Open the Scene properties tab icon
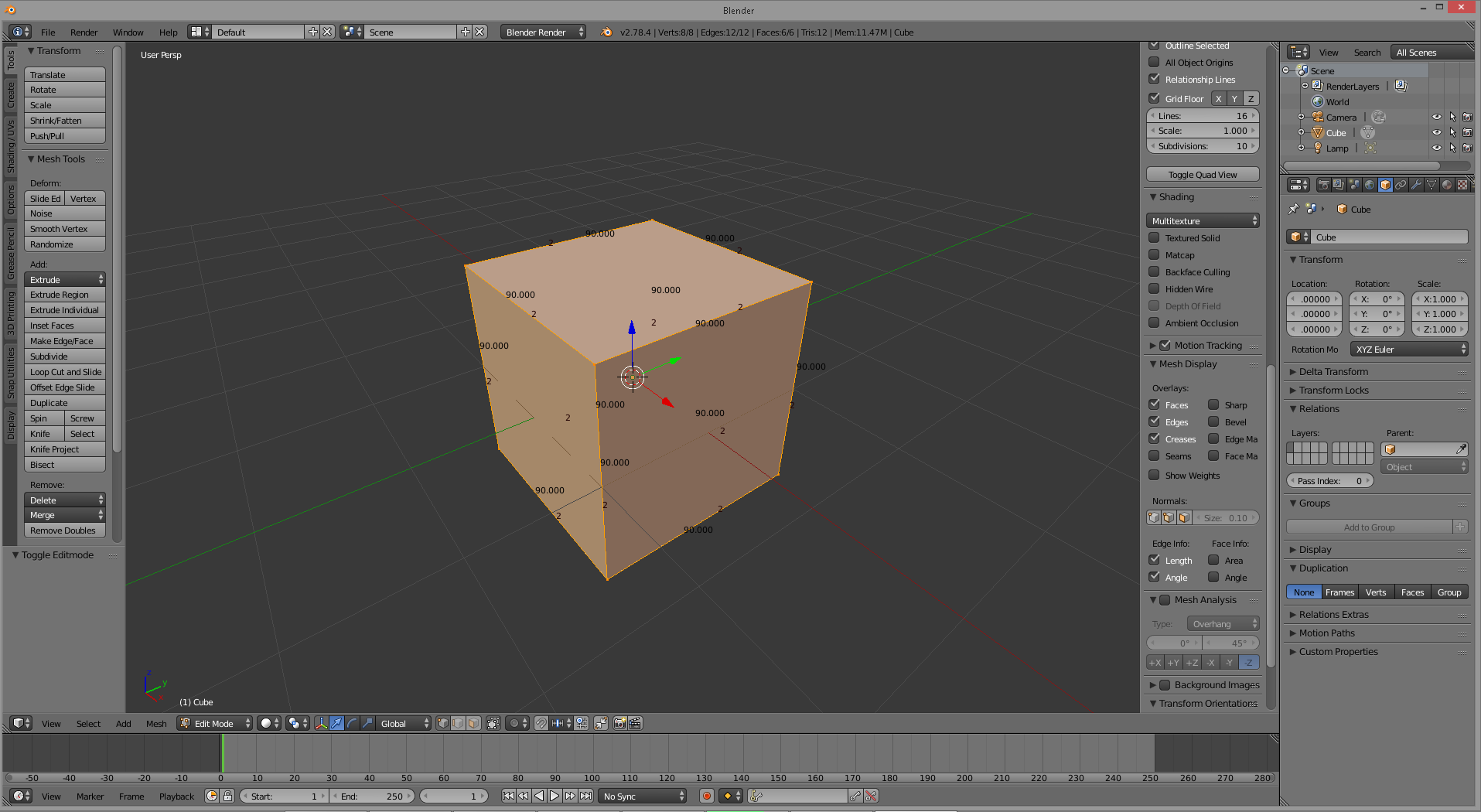 [1354, 185]
